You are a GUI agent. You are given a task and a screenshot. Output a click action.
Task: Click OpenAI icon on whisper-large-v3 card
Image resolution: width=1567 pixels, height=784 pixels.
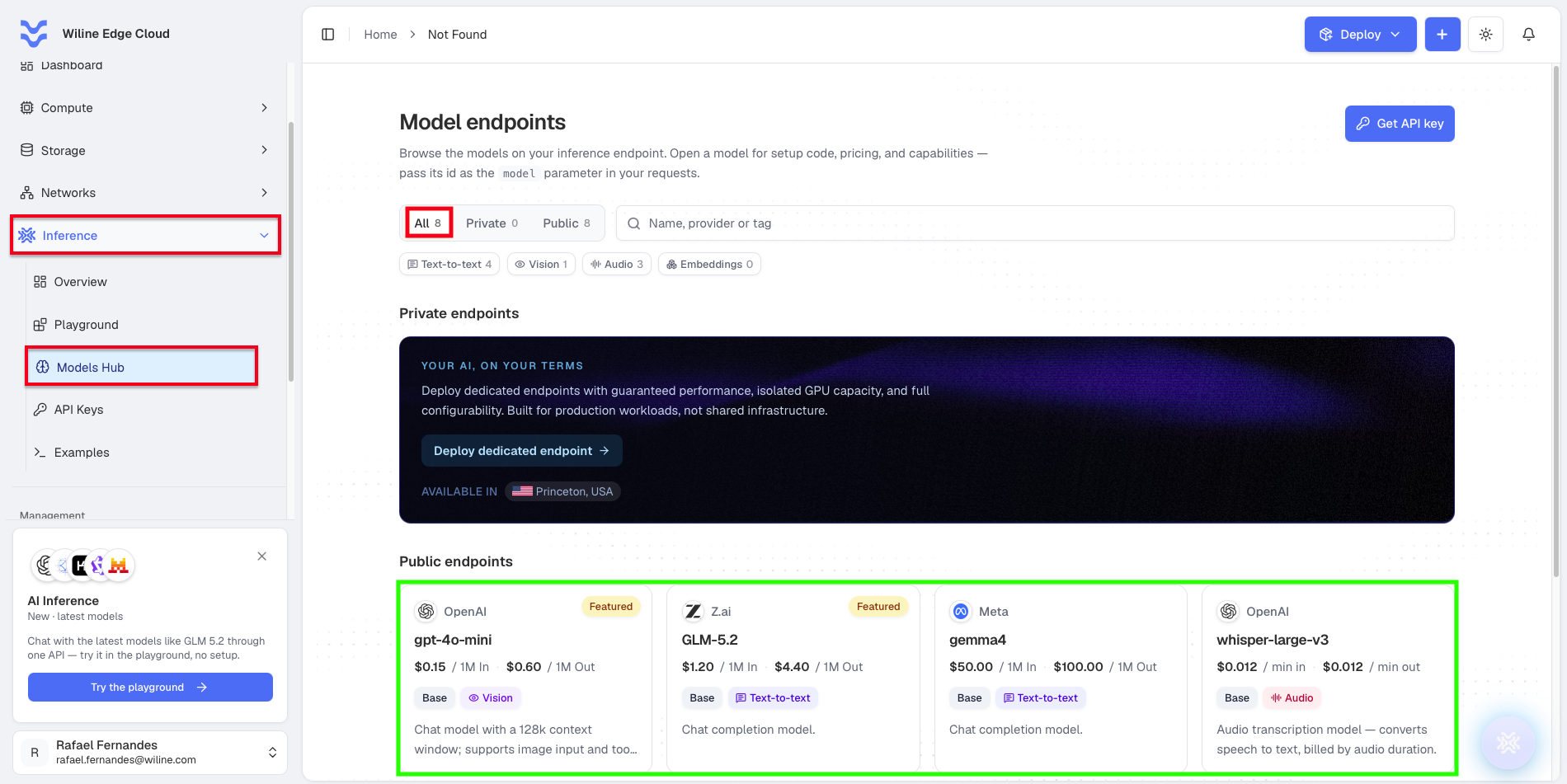click(x=1228, y=612)
